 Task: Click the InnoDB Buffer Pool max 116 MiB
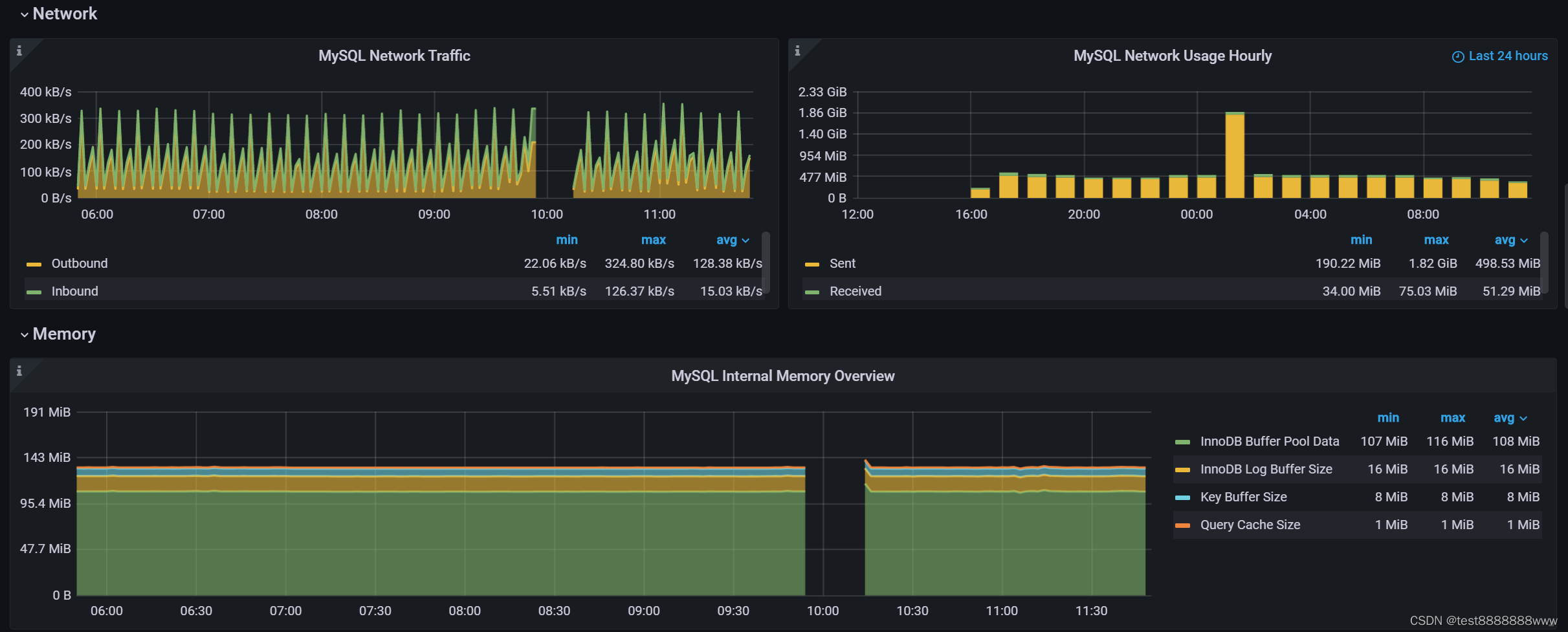[x=1450, y=441]
